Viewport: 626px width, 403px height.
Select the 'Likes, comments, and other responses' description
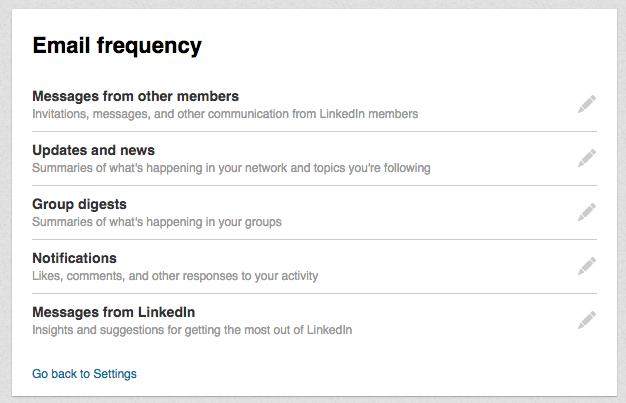175,276
